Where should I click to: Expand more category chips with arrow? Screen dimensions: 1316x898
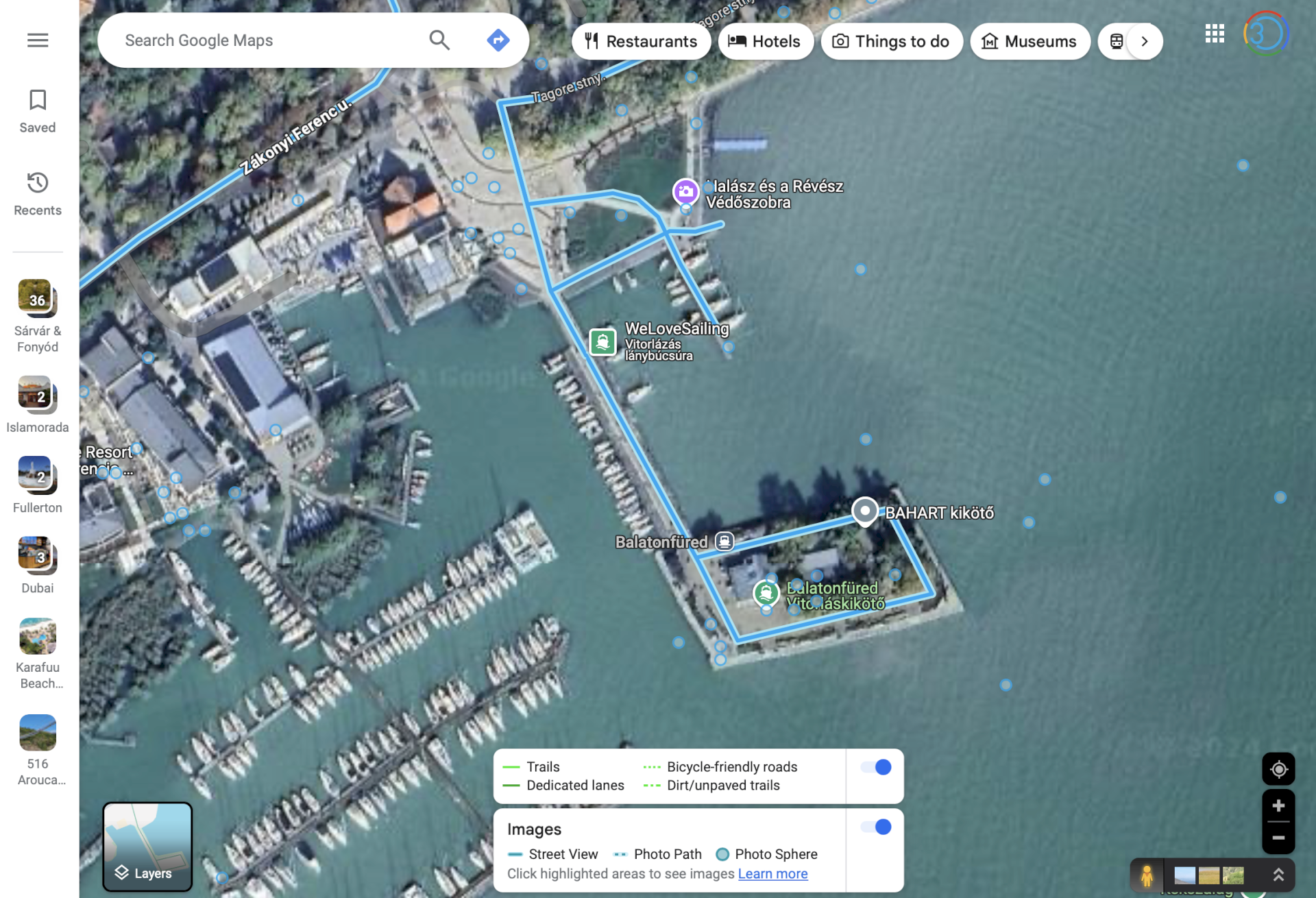[1145, 41]
